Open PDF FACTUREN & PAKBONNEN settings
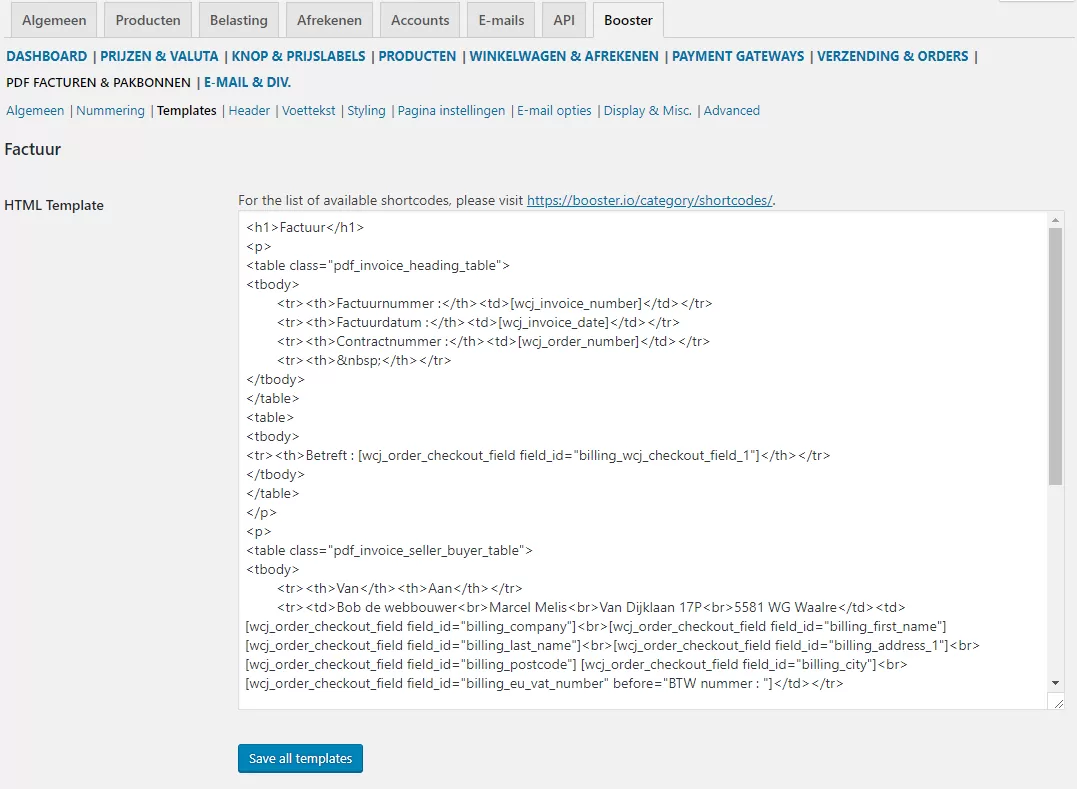Image resolution: width=1077 pixels, height=789 pixels. coord(97,82)
